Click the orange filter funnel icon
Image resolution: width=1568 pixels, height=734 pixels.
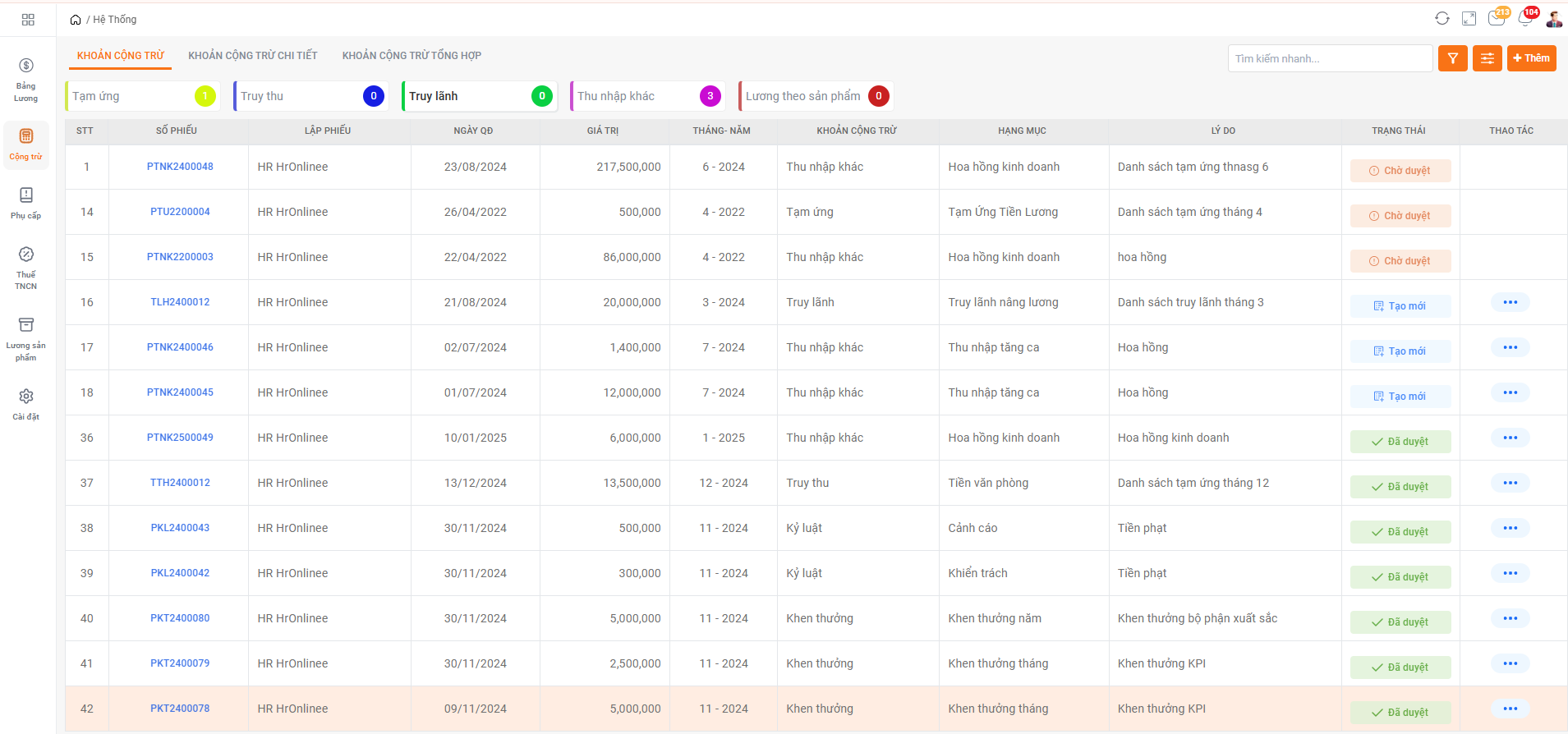pyautogui.click(x=1452, y=58)
